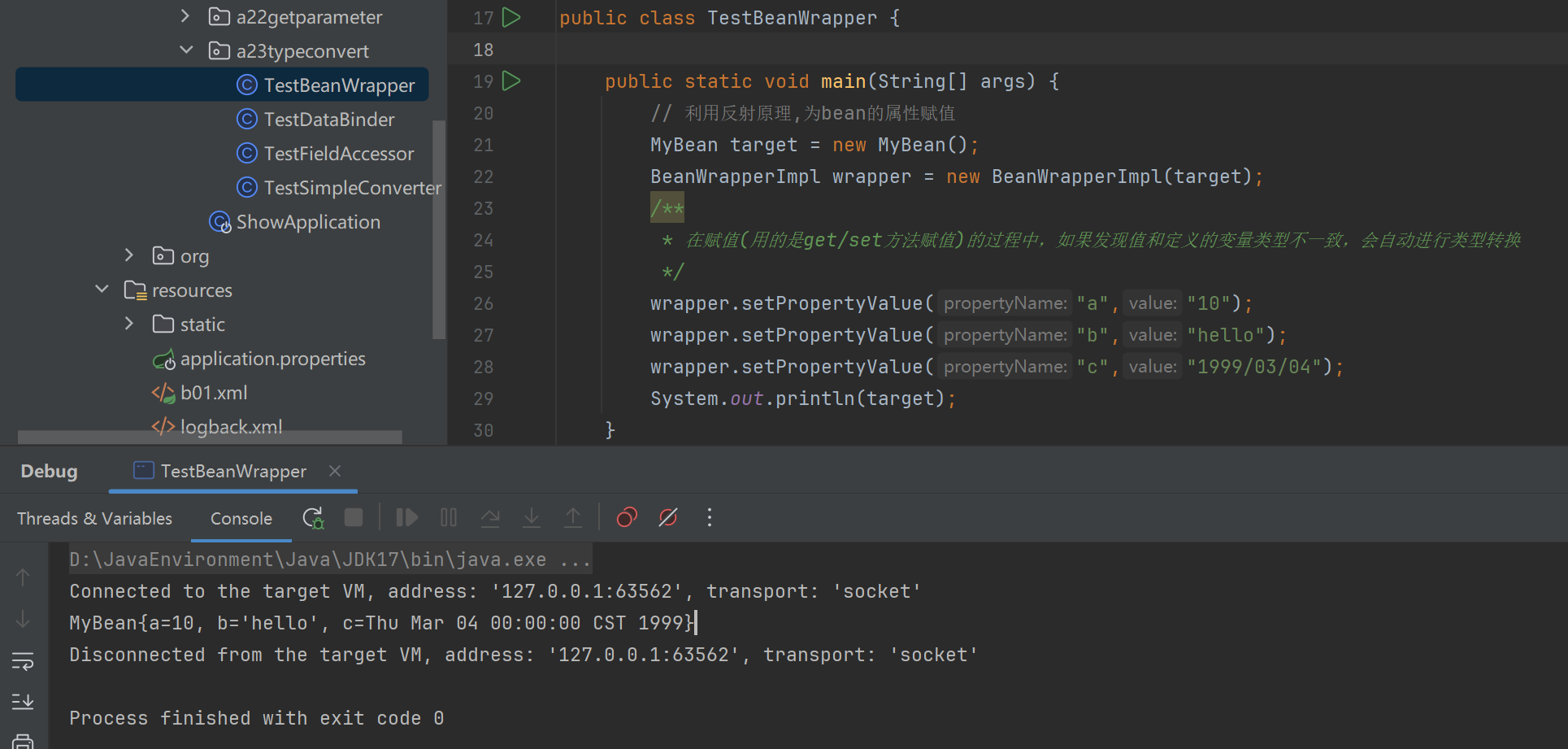
Task: Expand the org package node
Action: [129, 255]
